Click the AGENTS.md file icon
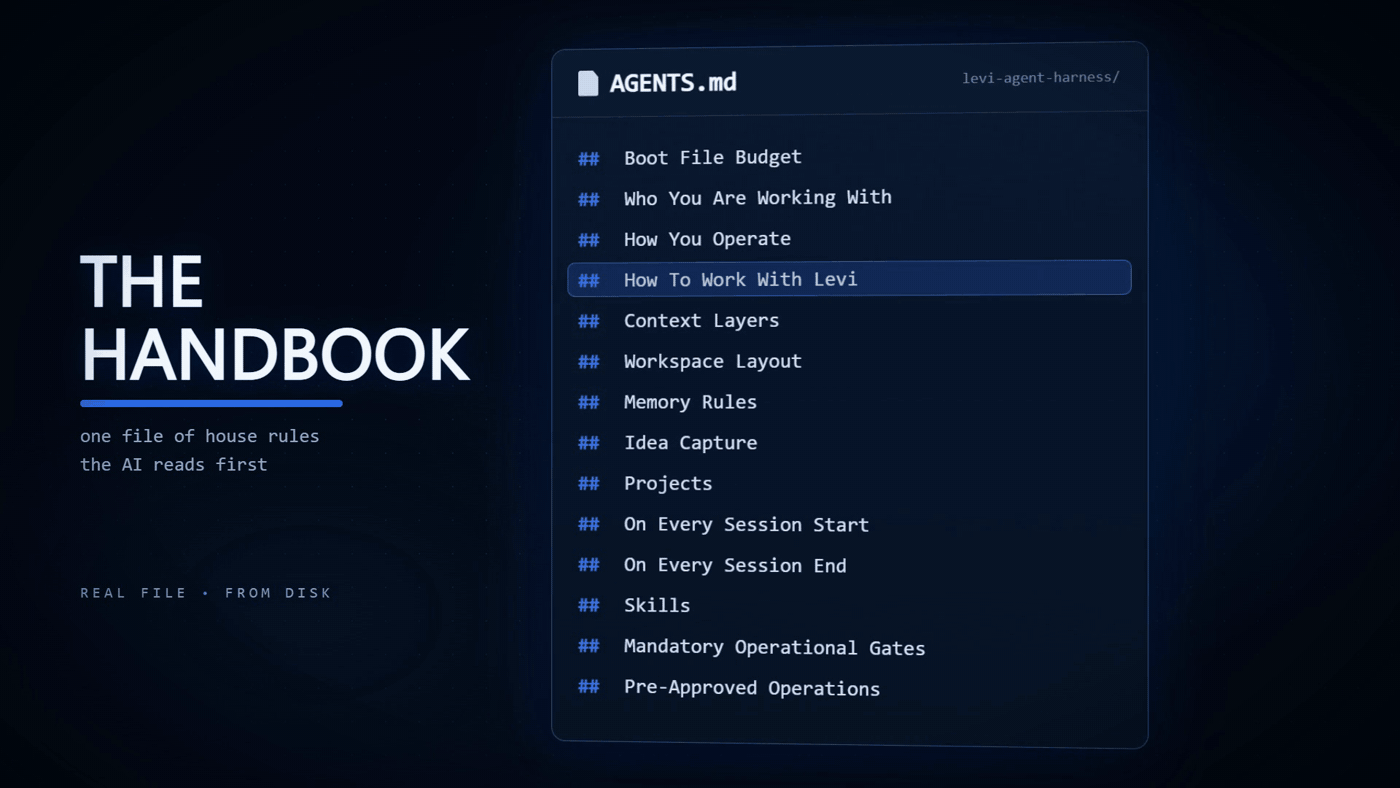 tap(588, 83)
